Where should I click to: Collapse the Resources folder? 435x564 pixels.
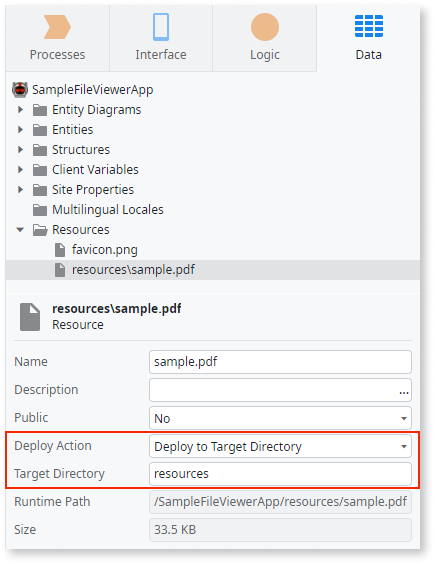[x=20, y=229]
